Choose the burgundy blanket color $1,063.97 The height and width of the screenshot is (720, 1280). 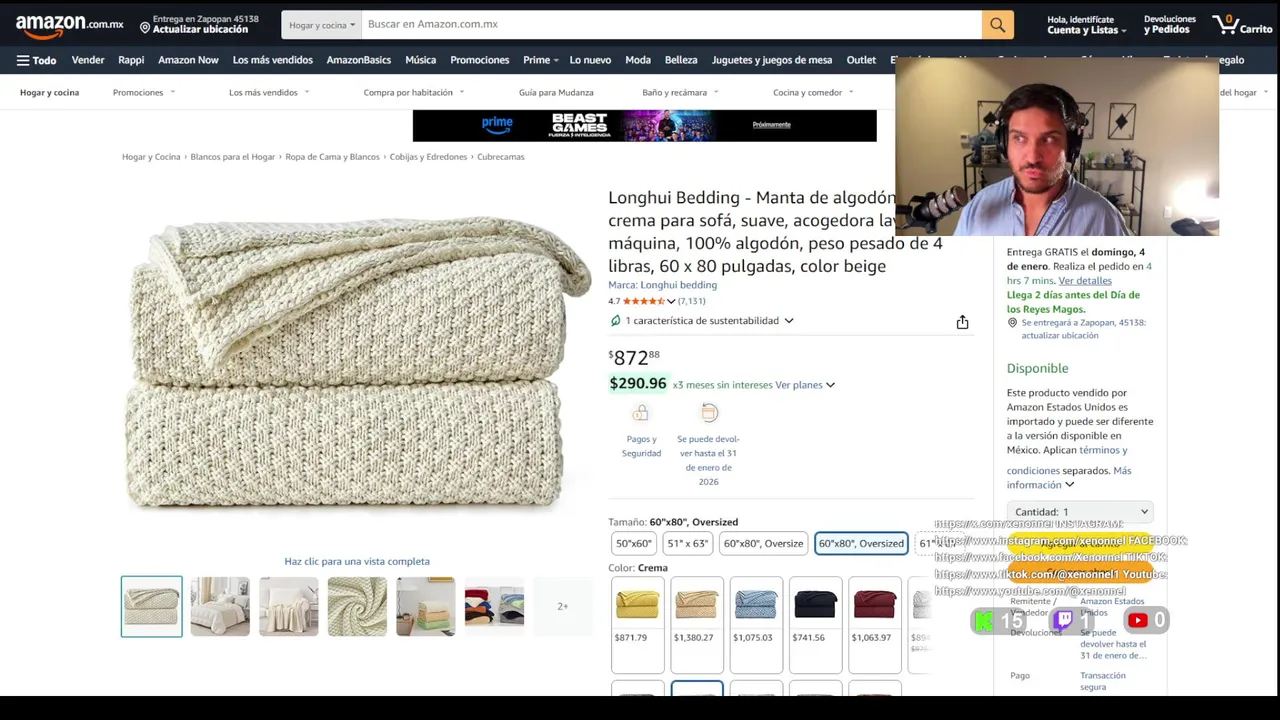(x=874, y=623)
